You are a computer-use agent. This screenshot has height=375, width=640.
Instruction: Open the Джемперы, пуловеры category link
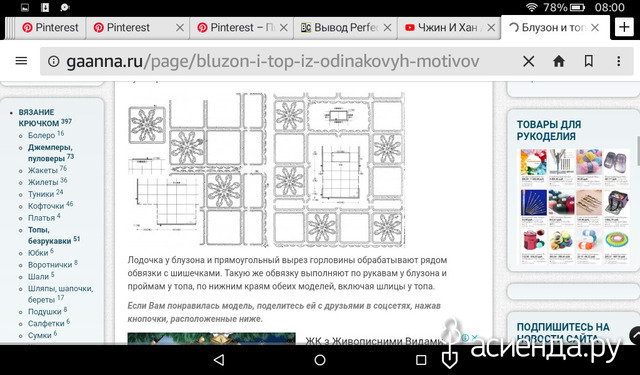pos(51,153)
